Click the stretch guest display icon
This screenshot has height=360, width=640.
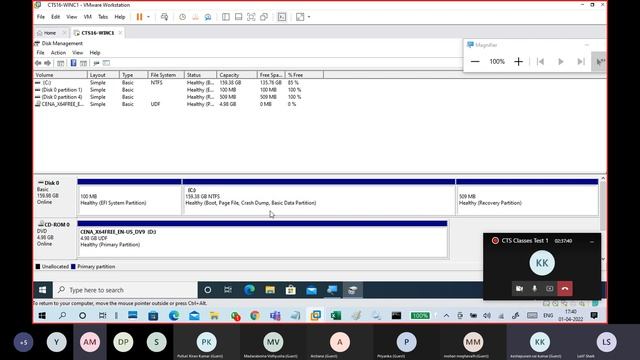[x=300, y=17]
